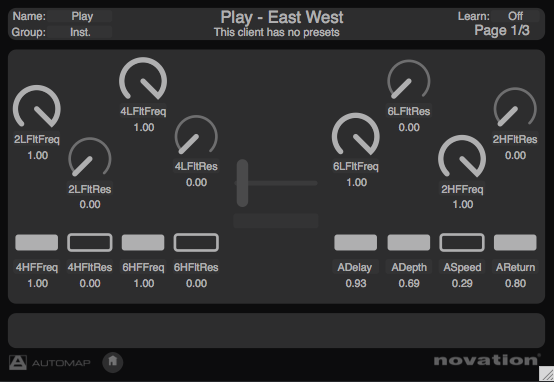Click the 'This client has no presets' text
The width and height of the screenshot is (554, 382).
tap(277, 33)
